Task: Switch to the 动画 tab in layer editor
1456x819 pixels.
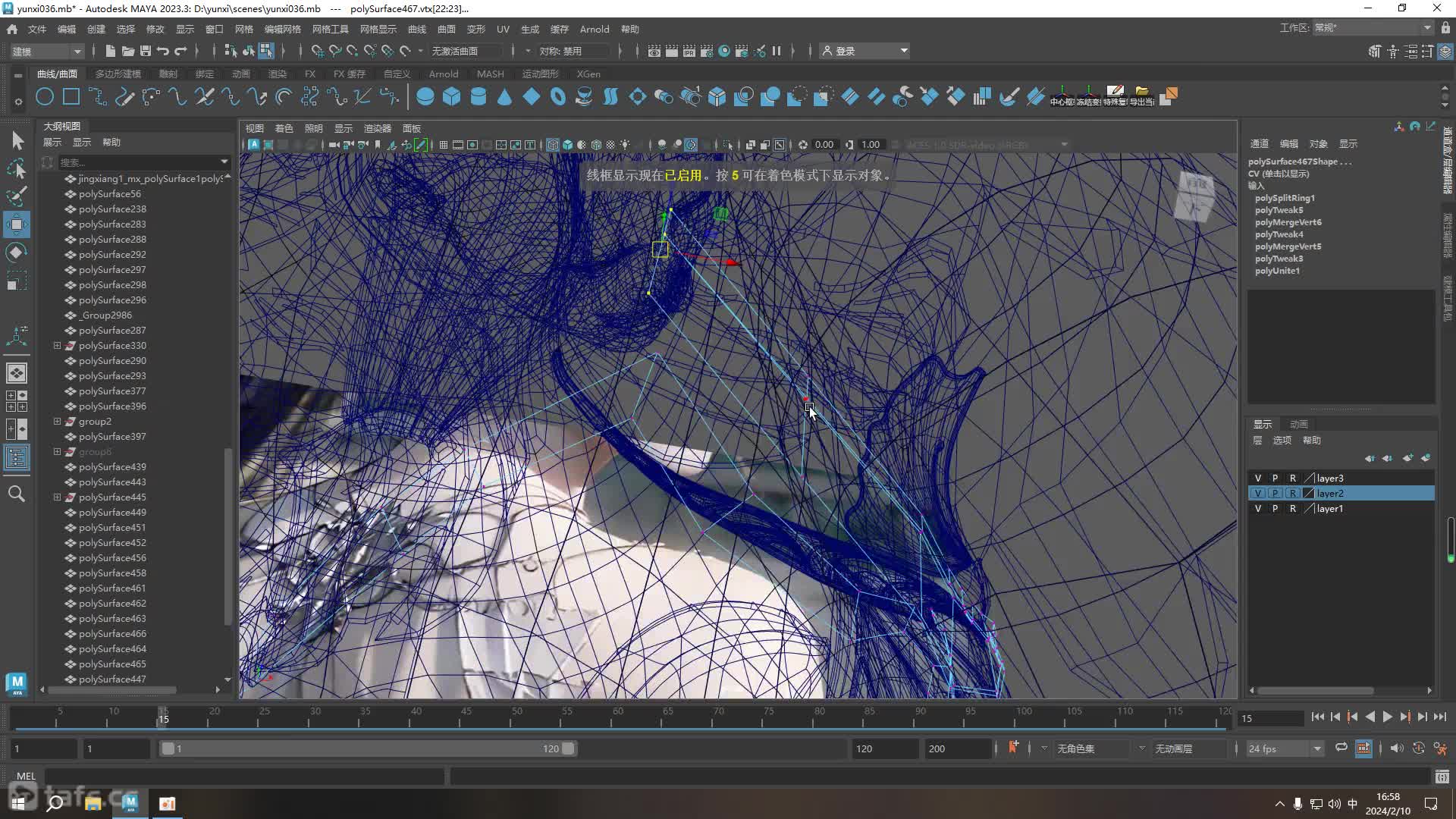Action: pyautogui.click(x=1299, y=424)
